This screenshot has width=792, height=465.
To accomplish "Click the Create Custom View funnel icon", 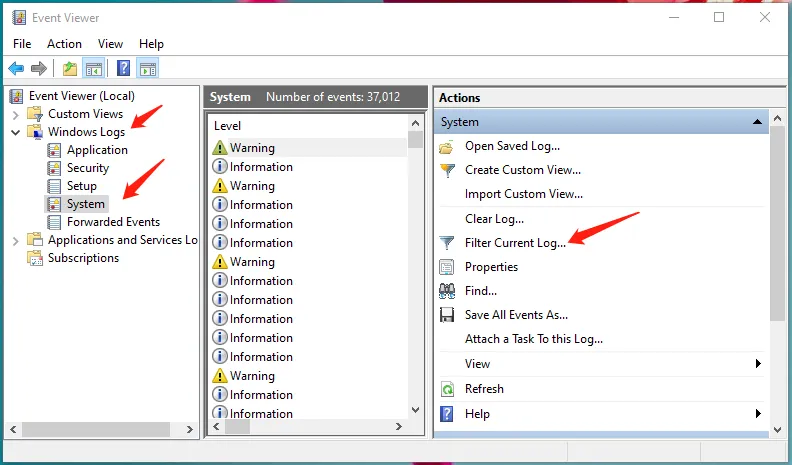I will [x=447, y=171].
